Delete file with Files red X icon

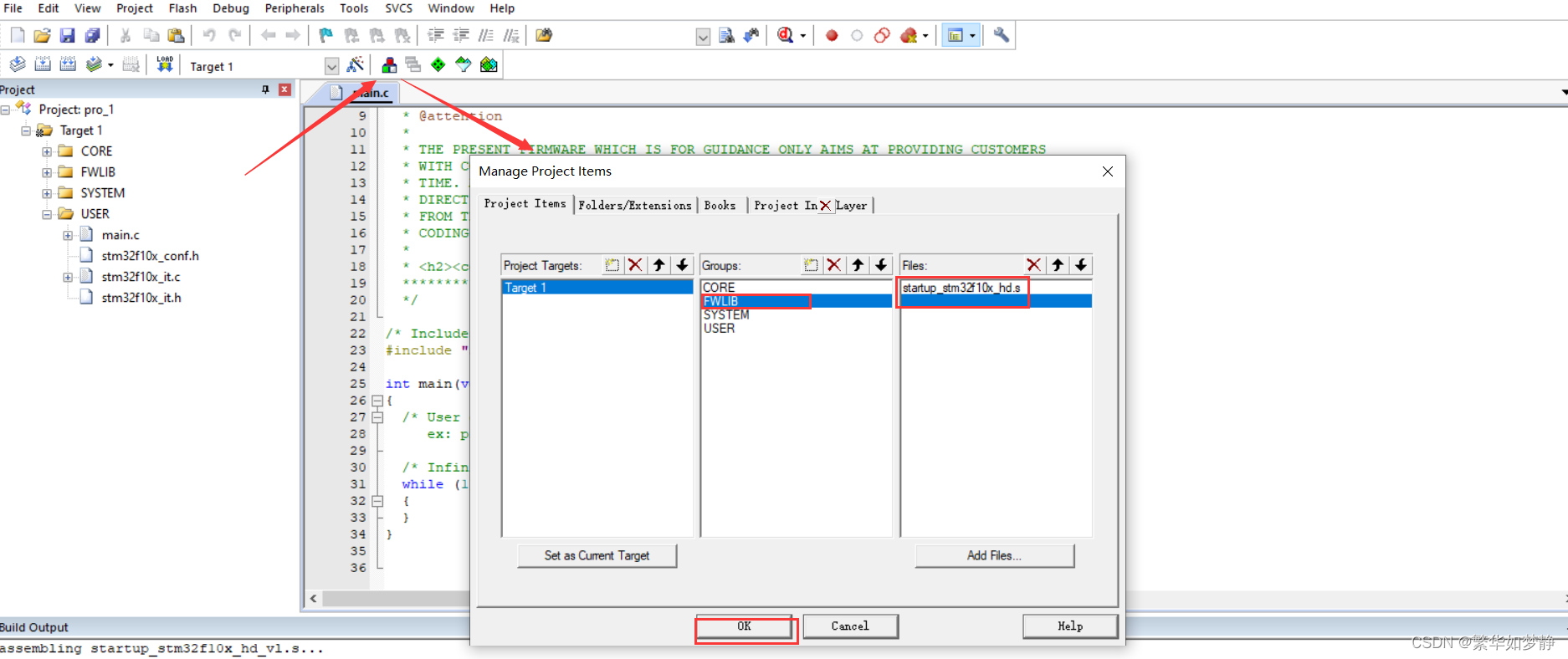coord(1034,265)
